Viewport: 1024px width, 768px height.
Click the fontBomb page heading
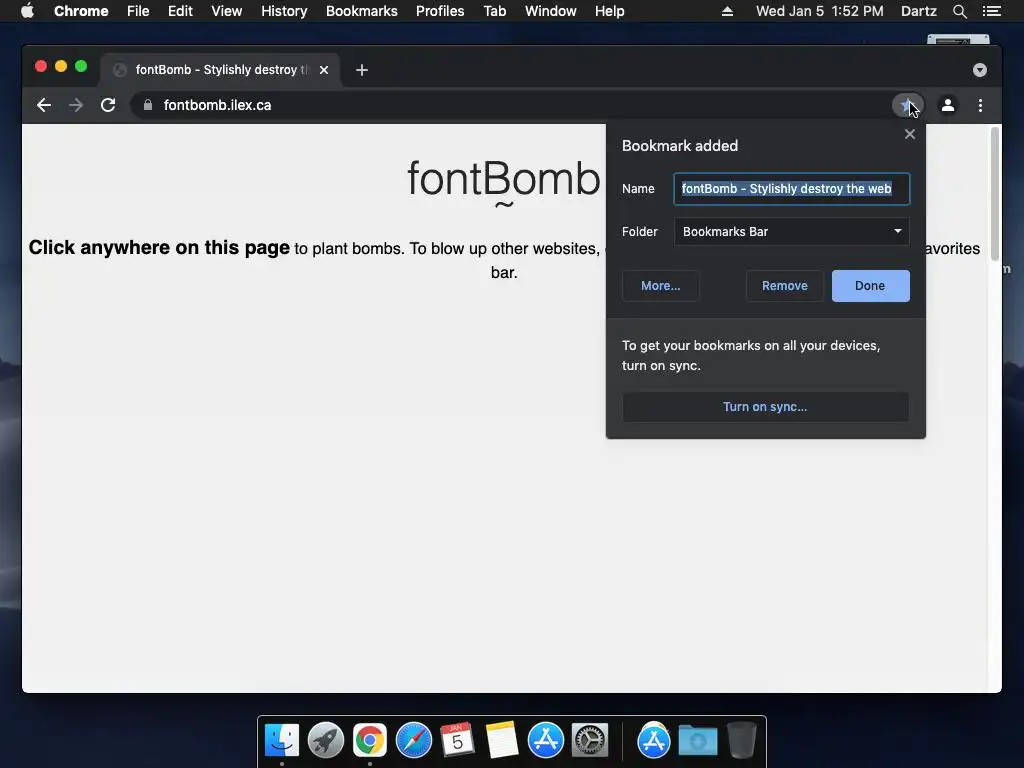(x=504, y=178)
